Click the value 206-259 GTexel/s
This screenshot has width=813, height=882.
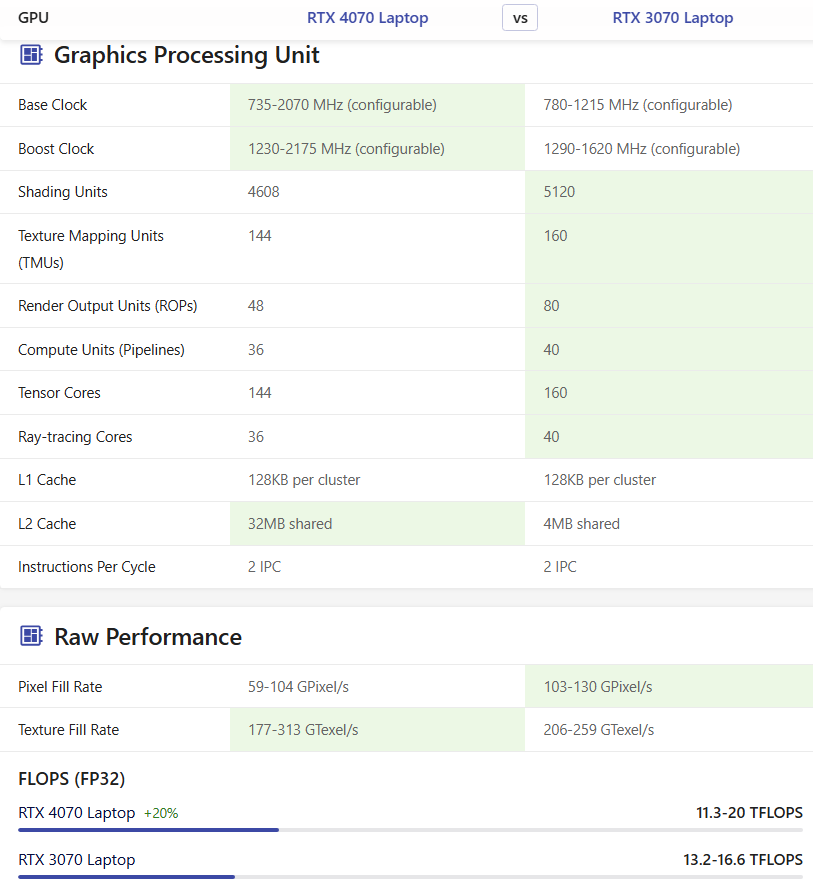pos(599,730)
